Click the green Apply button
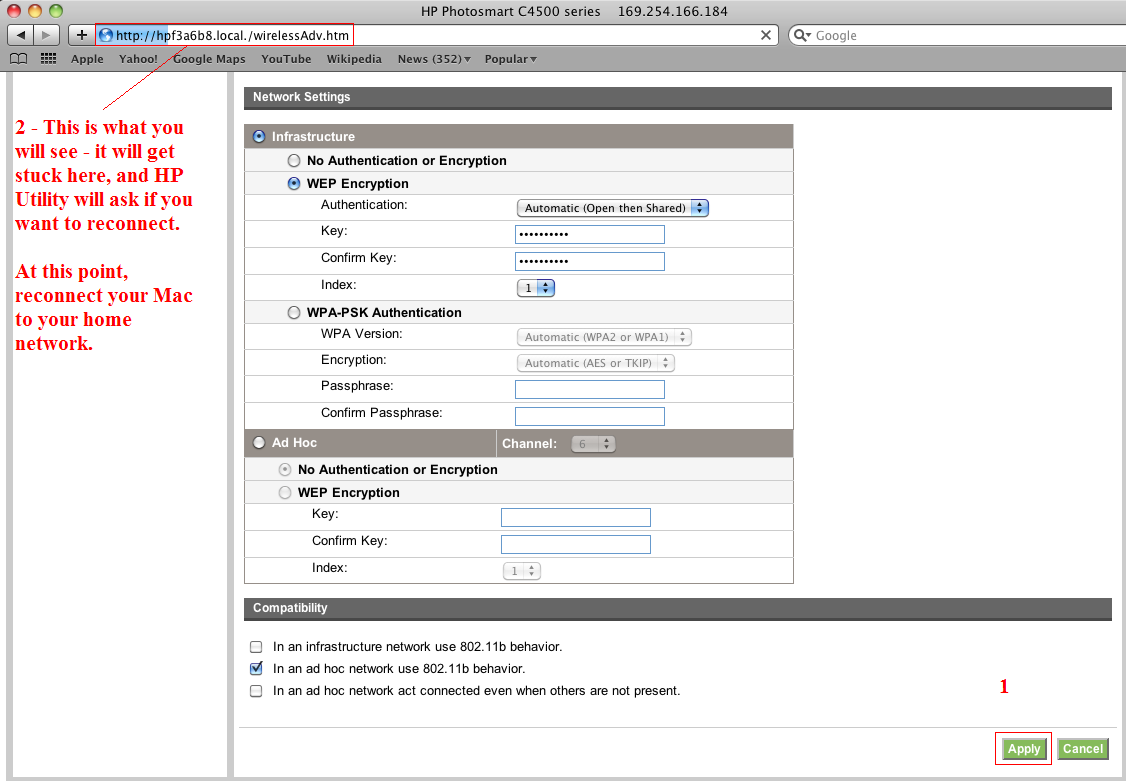This screenshot has width=1126, height=781. 1024,749
